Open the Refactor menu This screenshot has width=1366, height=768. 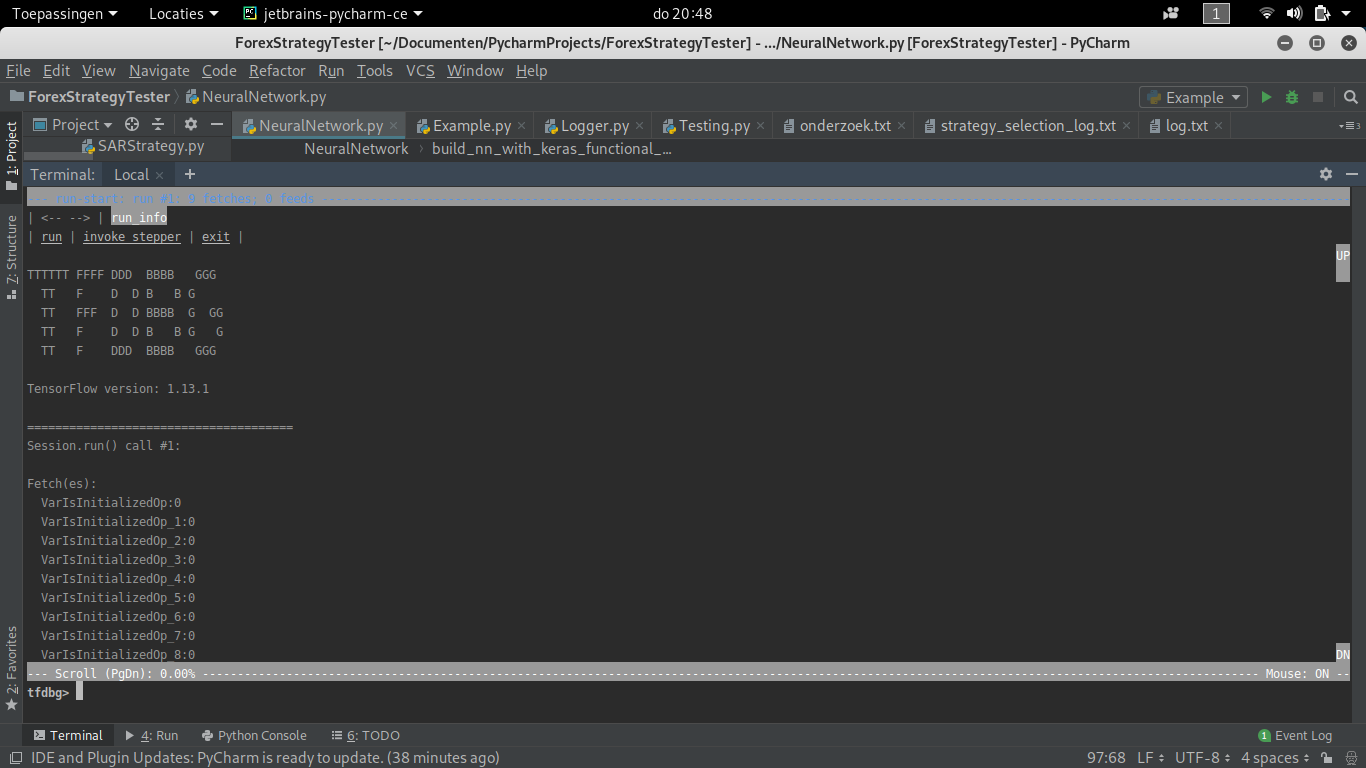click(x=277, y=70)
